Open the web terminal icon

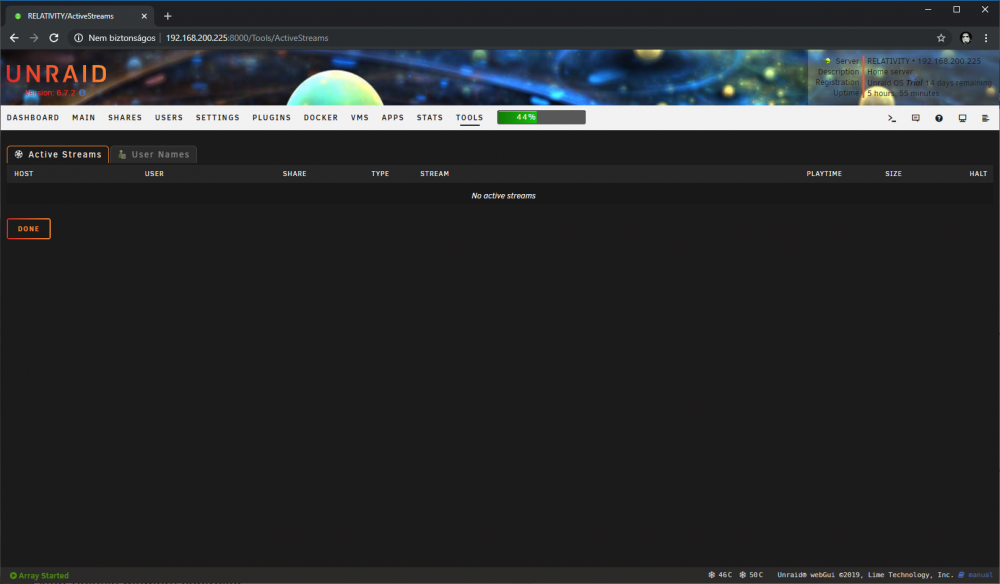[892, 118]
